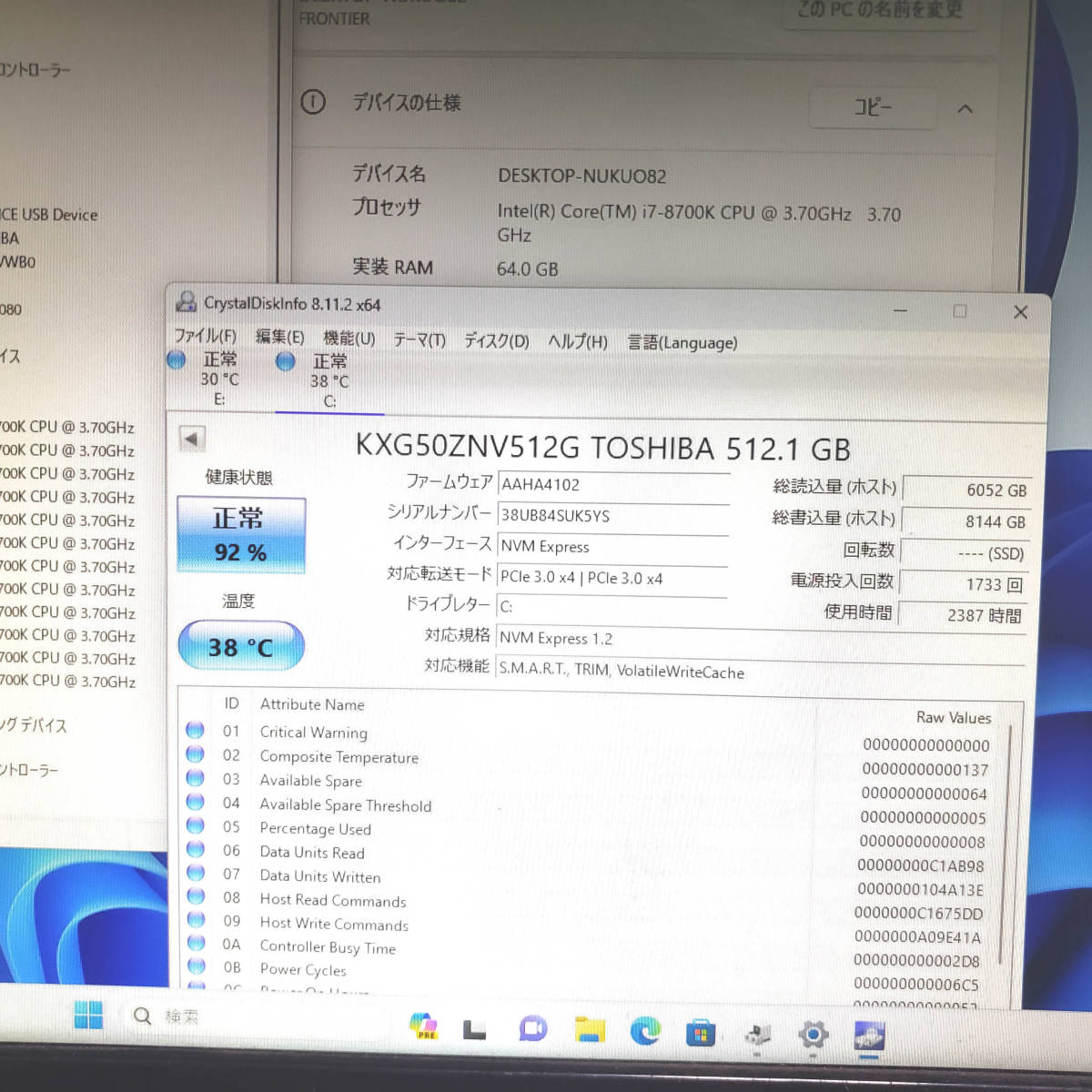Open the 言語(Language) menu

[x=682, y=342]
